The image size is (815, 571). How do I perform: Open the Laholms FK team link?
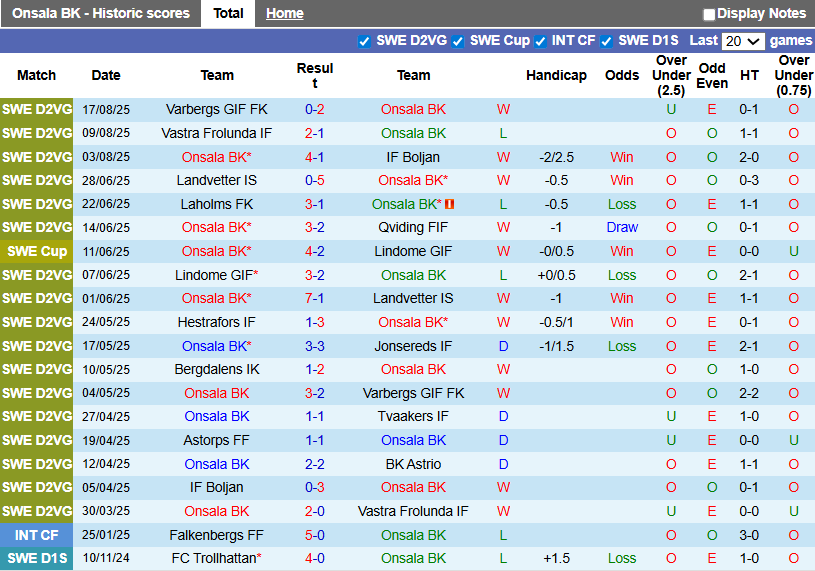click(217, 204)
